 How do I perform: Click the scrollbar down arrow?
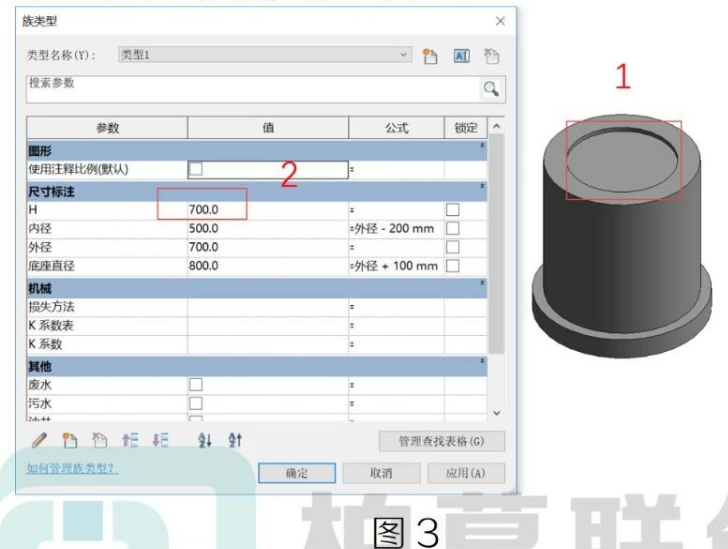pos(496,413)
